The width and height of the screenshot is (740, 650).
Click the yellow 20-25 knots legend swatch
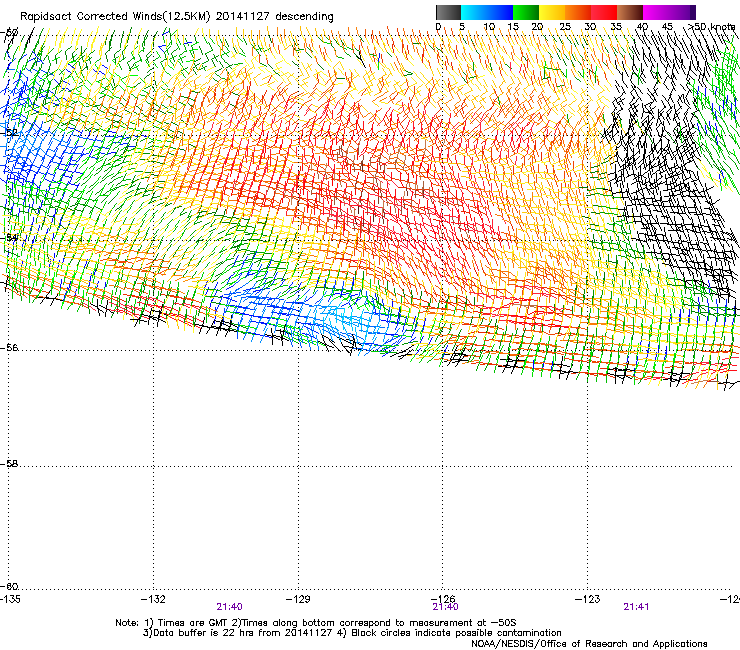552,12
